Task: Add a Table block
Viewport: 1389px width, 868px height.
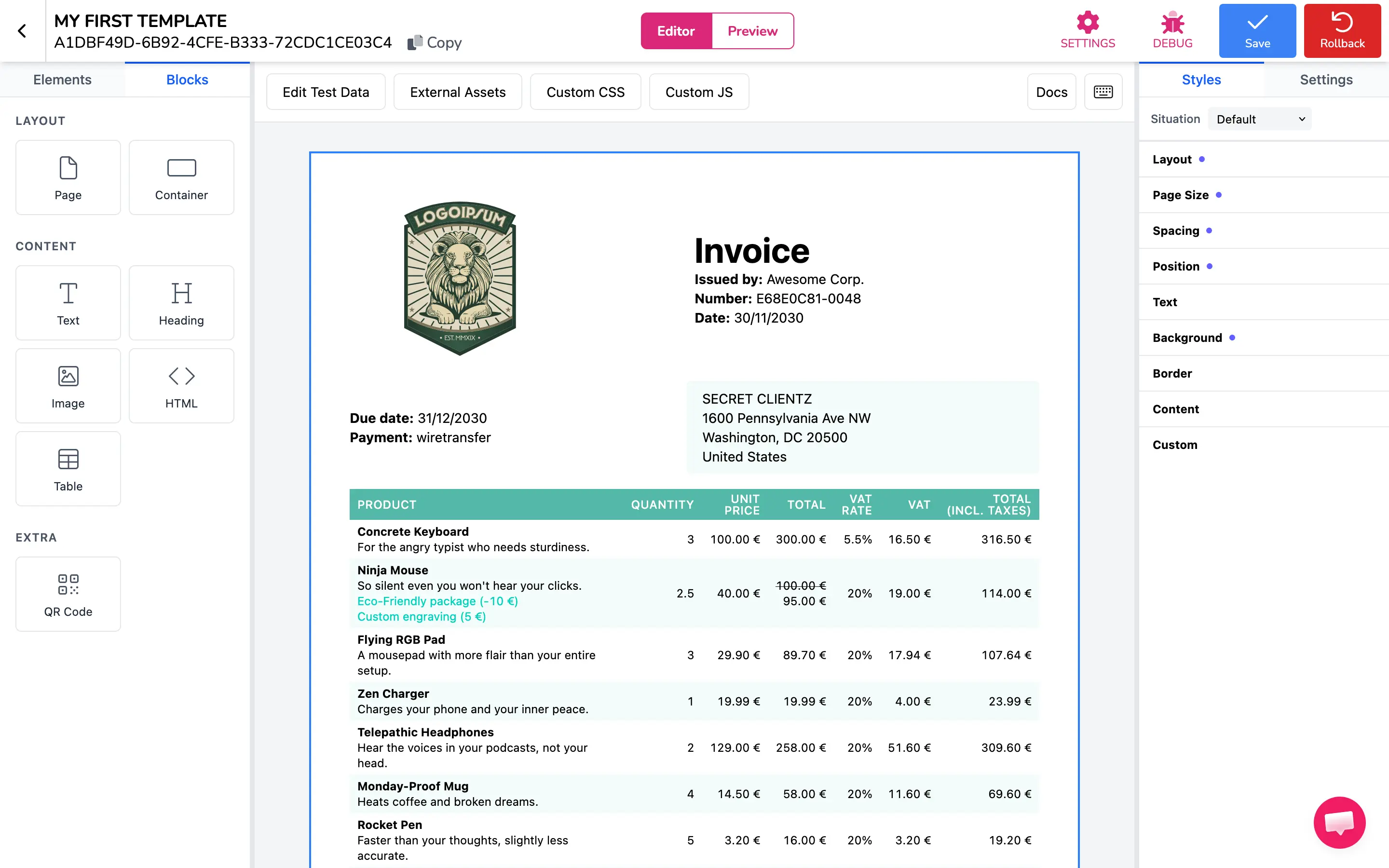Action: [x=68, y=468]
